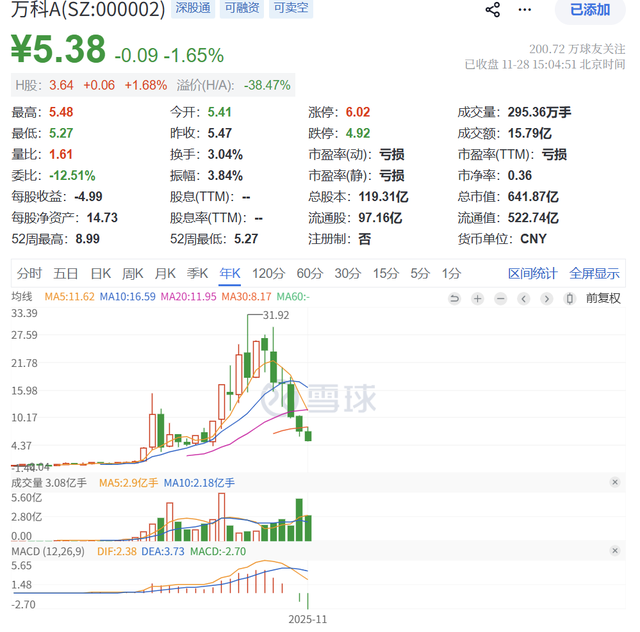Click the 深股通 tag
Viewport: 640px width, 632px height.
[x=193, y=8]
